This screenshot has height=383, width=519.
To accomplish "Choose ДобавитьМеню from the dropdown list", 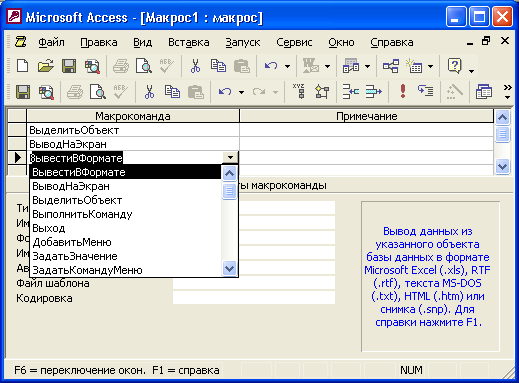I will 126,242.
